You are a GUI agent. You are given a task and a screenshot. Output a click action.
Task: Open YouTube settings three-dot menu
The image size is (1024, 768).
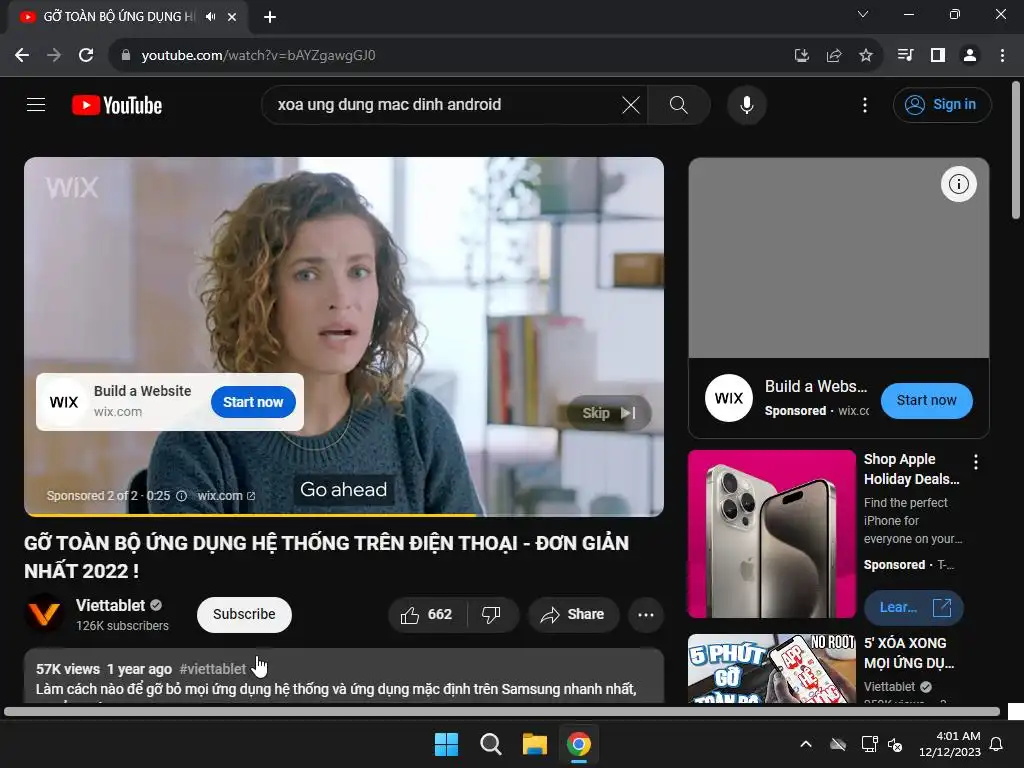pos(865,104)
